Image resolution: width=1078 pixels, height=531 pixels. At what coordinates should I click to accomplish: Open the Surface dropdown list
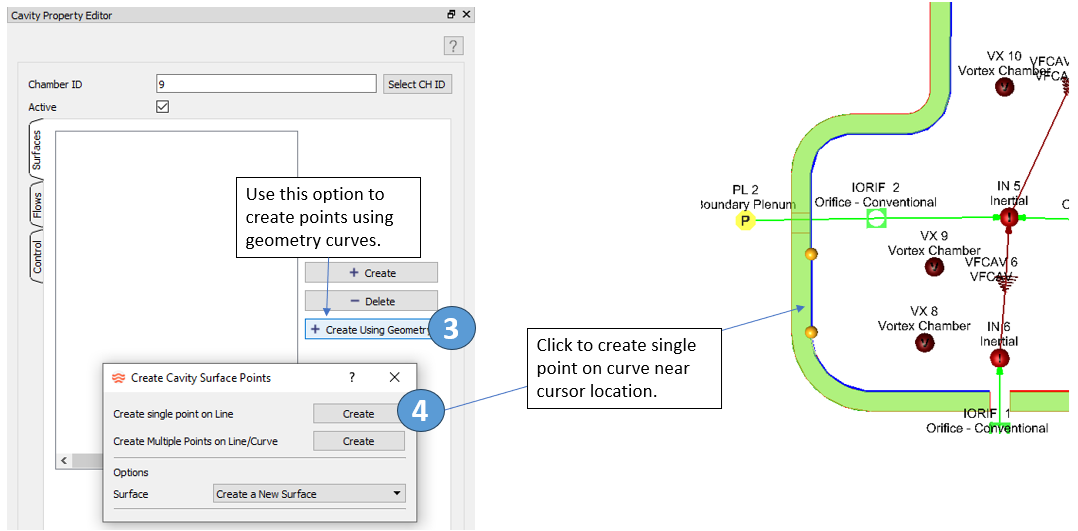click(310, 494)
